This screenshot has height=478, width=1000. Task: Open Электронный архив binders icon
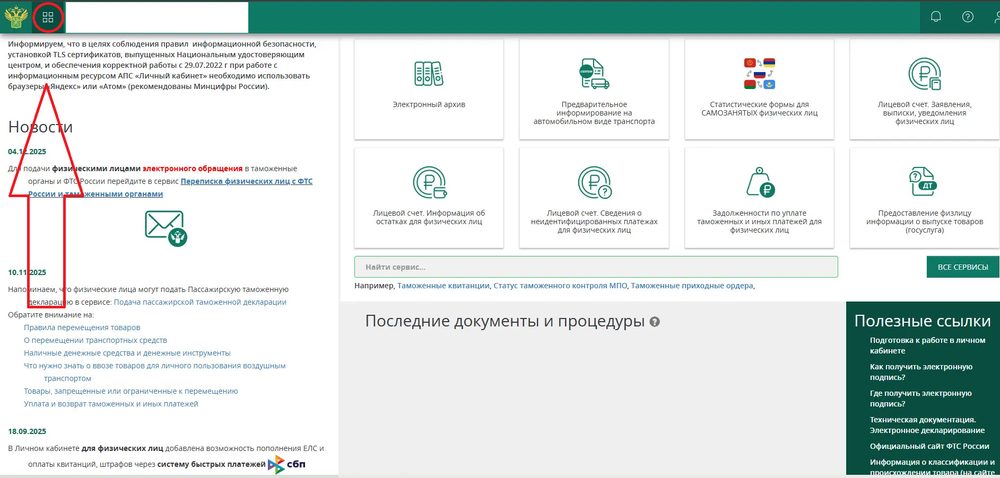tap(429, 74)
